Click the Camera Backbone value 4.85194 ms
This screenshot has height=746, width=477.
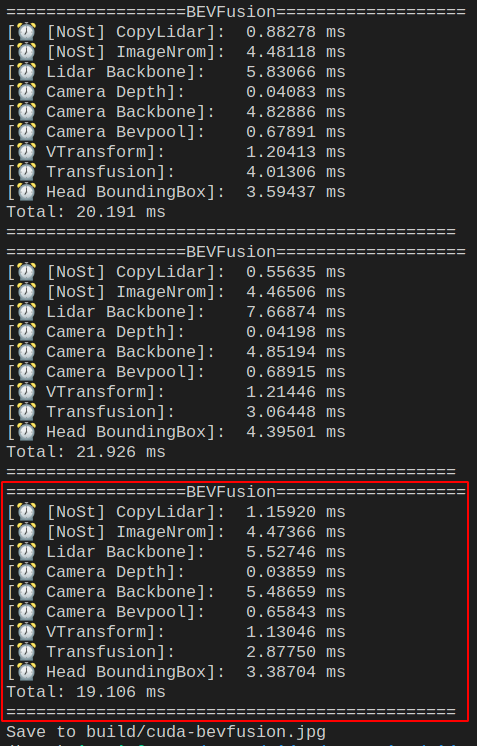point(295,353)
